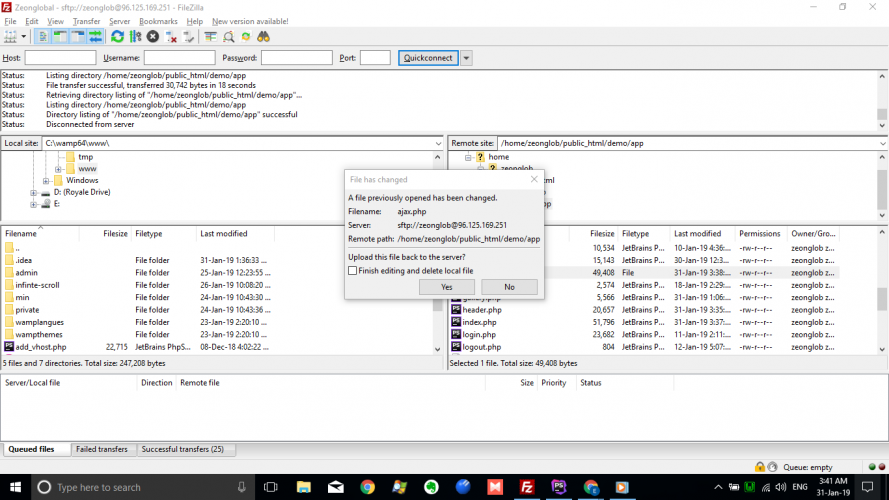Viewport: 889px width, 500px height.
Task: Open PhpStorm from the taskbar
Action: [x=558, y=487]
